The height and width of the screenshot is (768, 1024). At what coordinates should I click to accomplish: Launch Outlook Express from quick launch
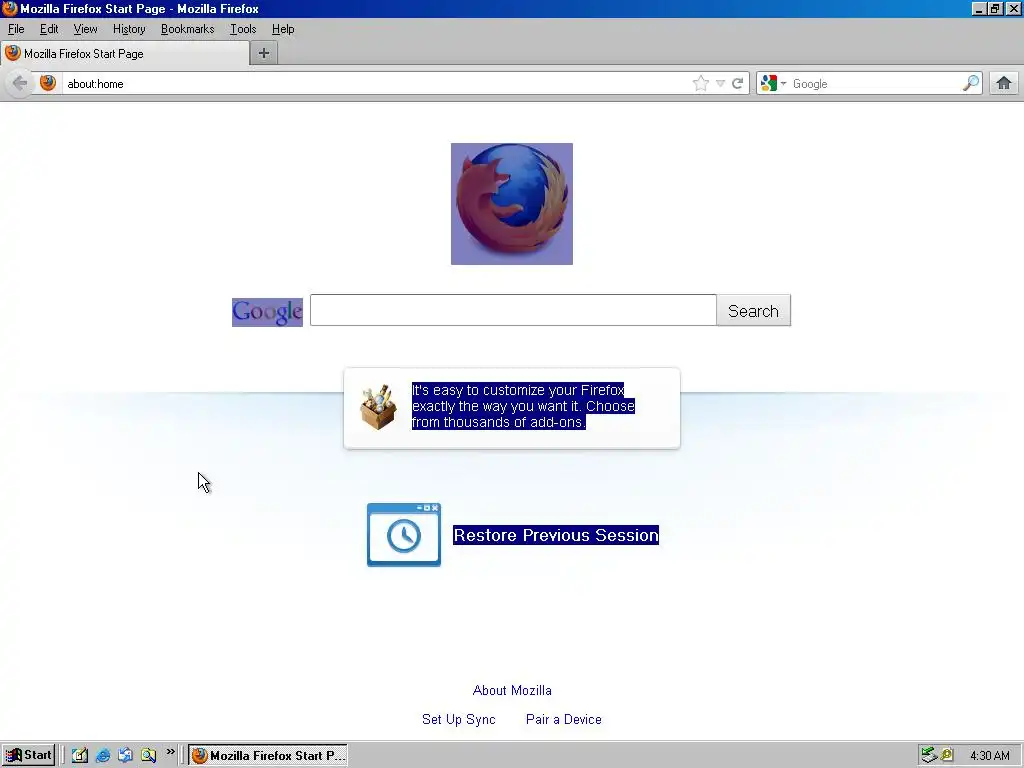pos(125,755)
